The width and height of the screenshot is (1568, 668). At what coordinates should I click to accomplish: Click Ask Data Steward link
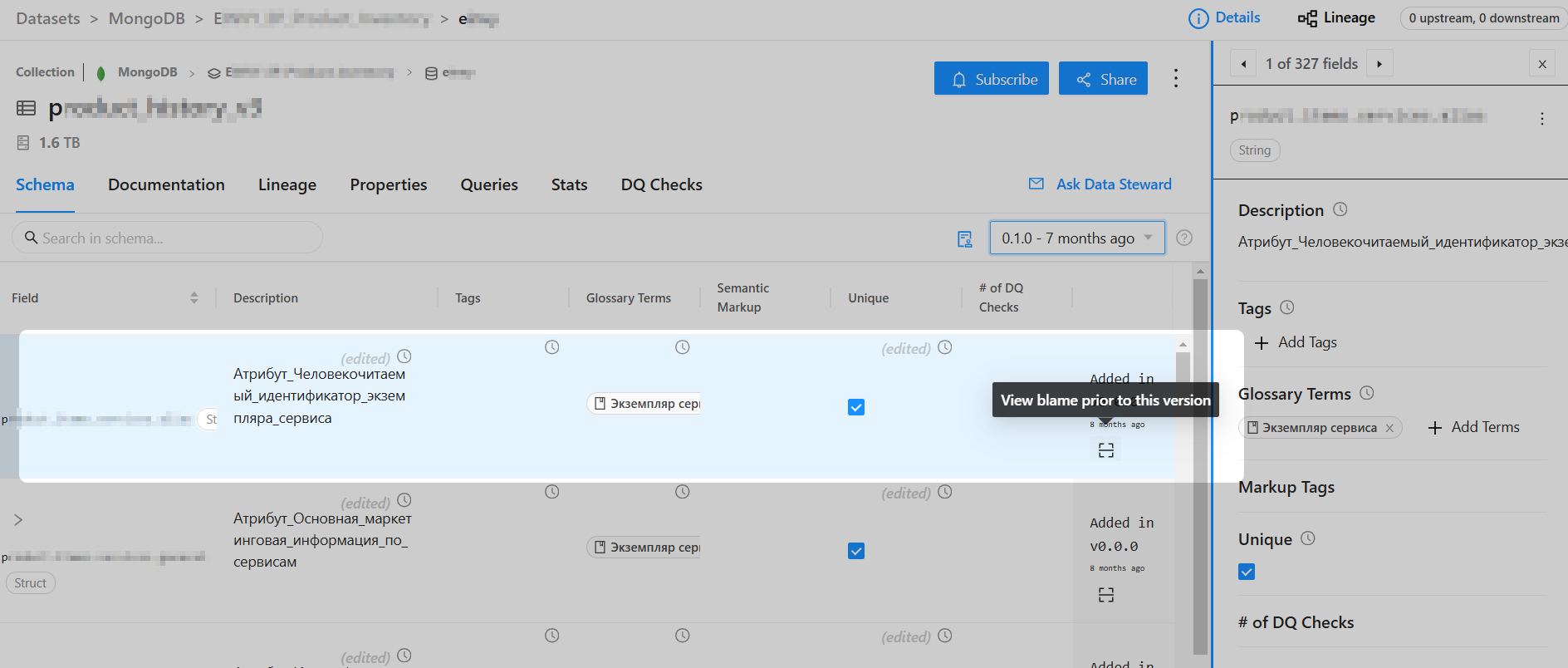tap(1100, 184)
